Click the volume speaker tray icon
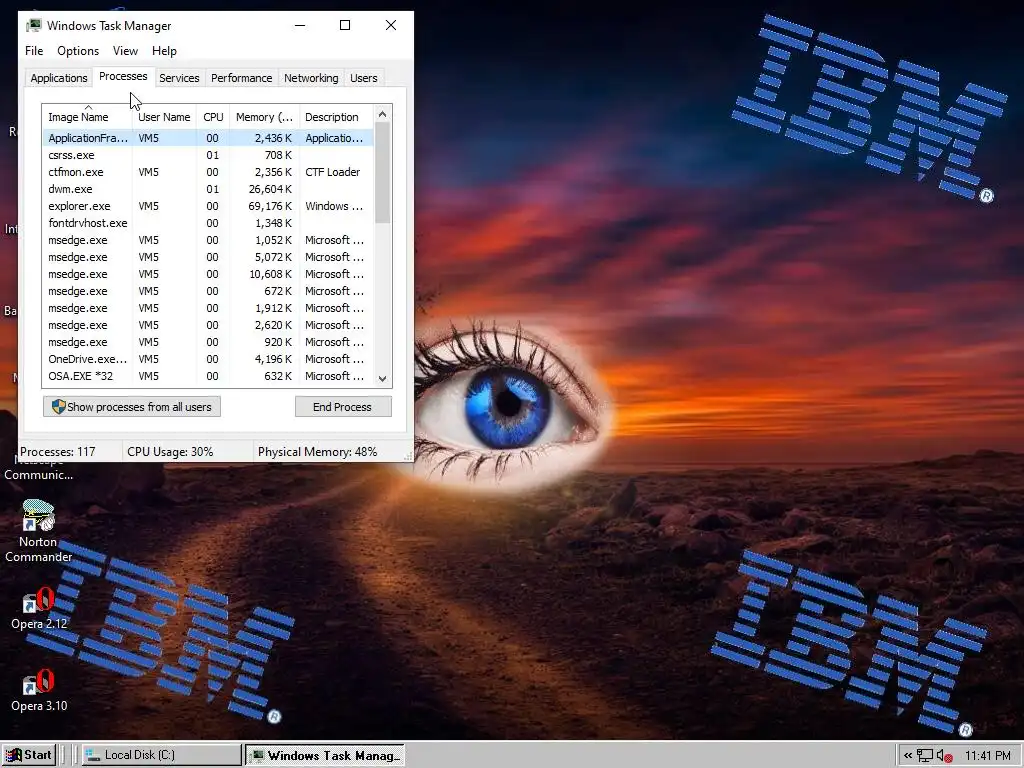 coord(944,756)
